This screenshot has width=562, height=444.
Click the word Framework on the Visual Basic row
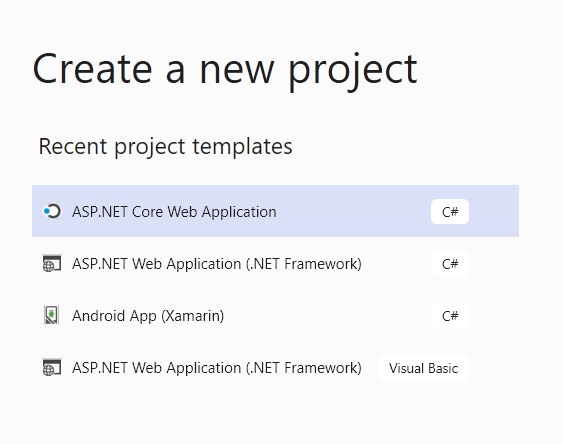click(323, 368)
